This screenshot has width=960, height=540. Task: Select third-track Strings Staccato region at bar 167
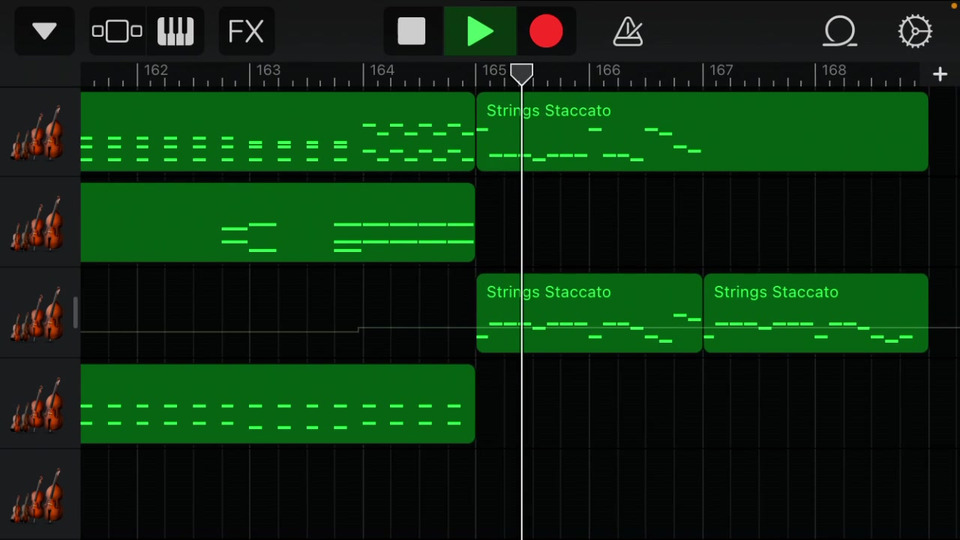click(816, 313)
